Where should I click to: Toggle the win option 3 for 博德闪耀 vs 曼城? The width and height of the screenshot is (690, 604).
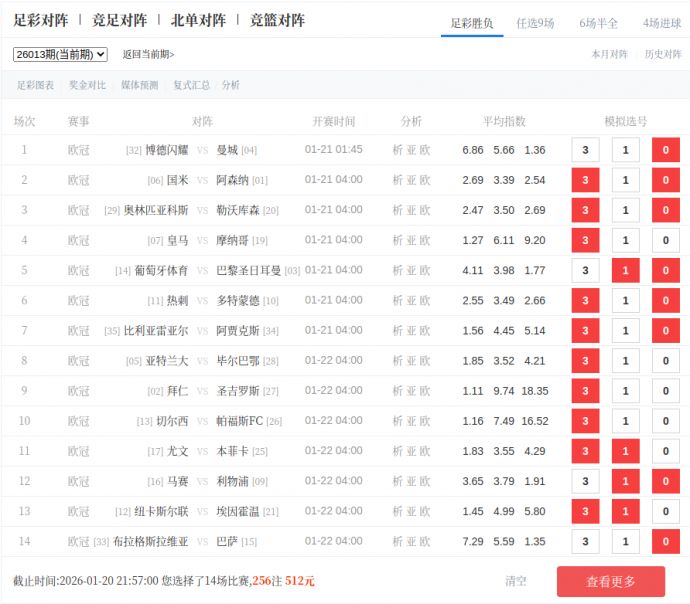[585, 150]
